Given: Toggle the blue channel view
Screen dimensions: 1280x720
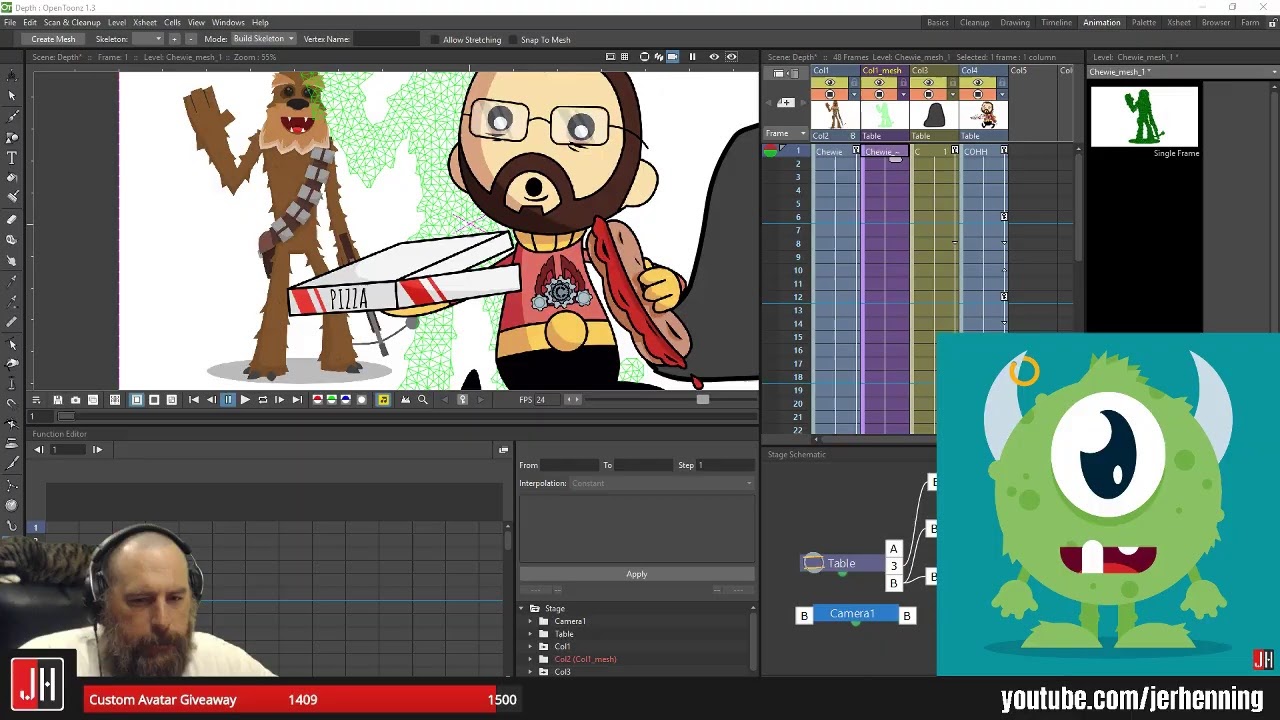Looking at the screenshot, I should point(346,400).
